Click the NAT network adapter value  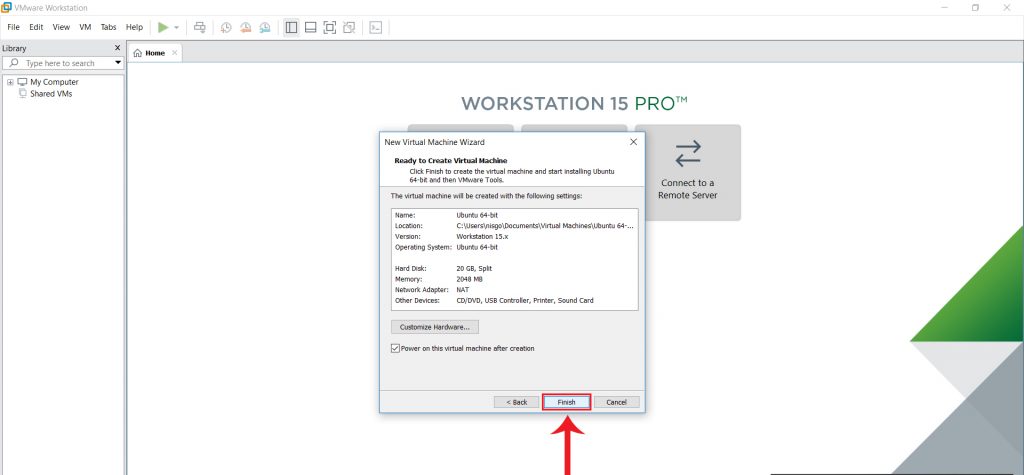click(463, 289)
